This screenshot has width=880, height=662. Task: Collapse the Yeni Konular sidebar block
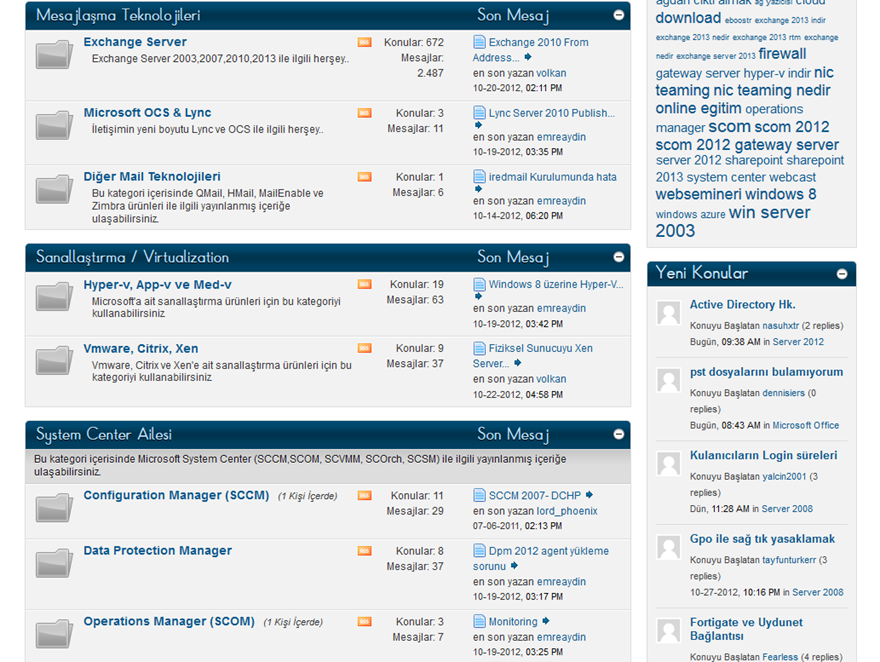click(842, 274)
